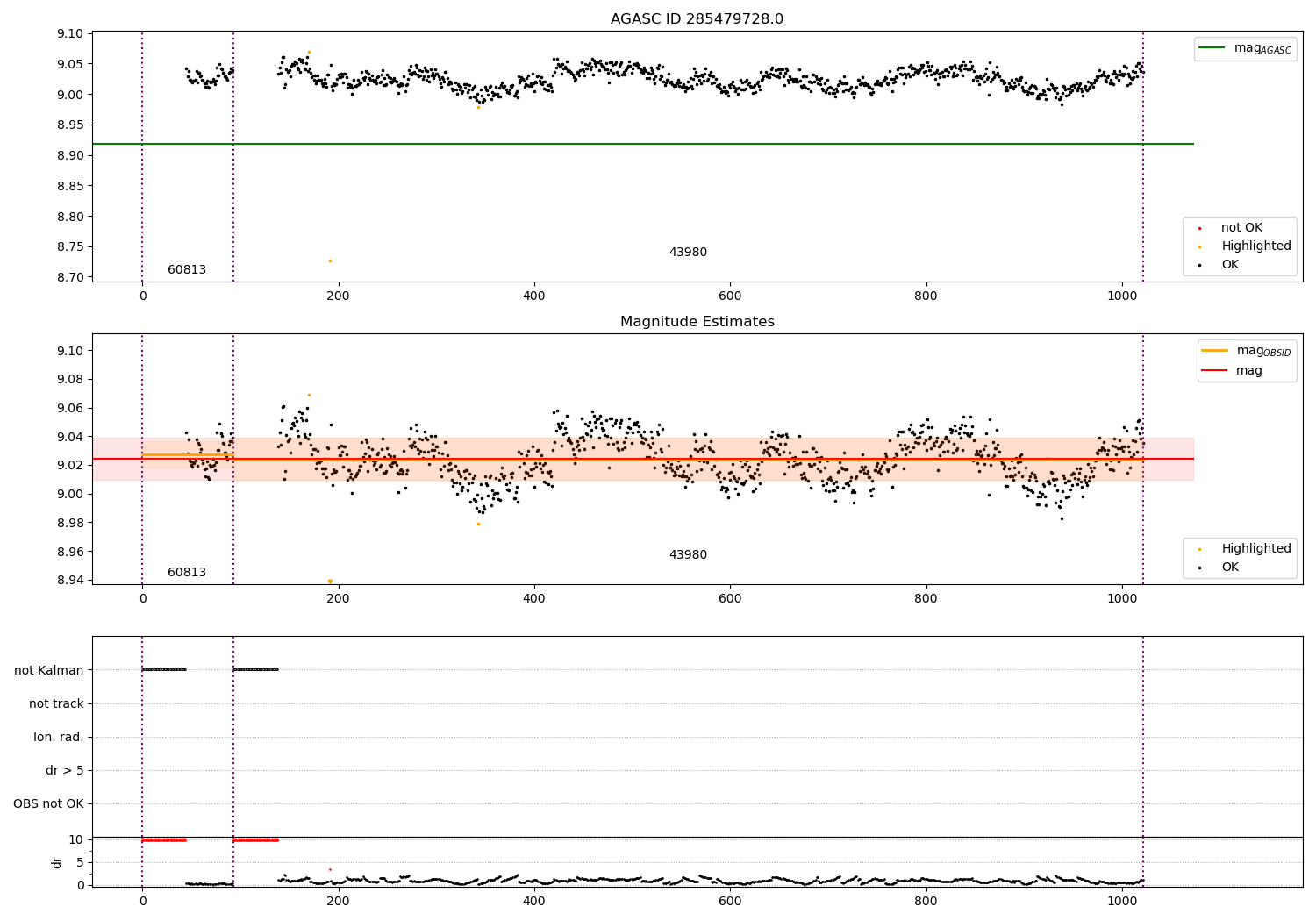
Task: Click Magnitude Estimates x-axis tick 600
Action: click(730, 599)
